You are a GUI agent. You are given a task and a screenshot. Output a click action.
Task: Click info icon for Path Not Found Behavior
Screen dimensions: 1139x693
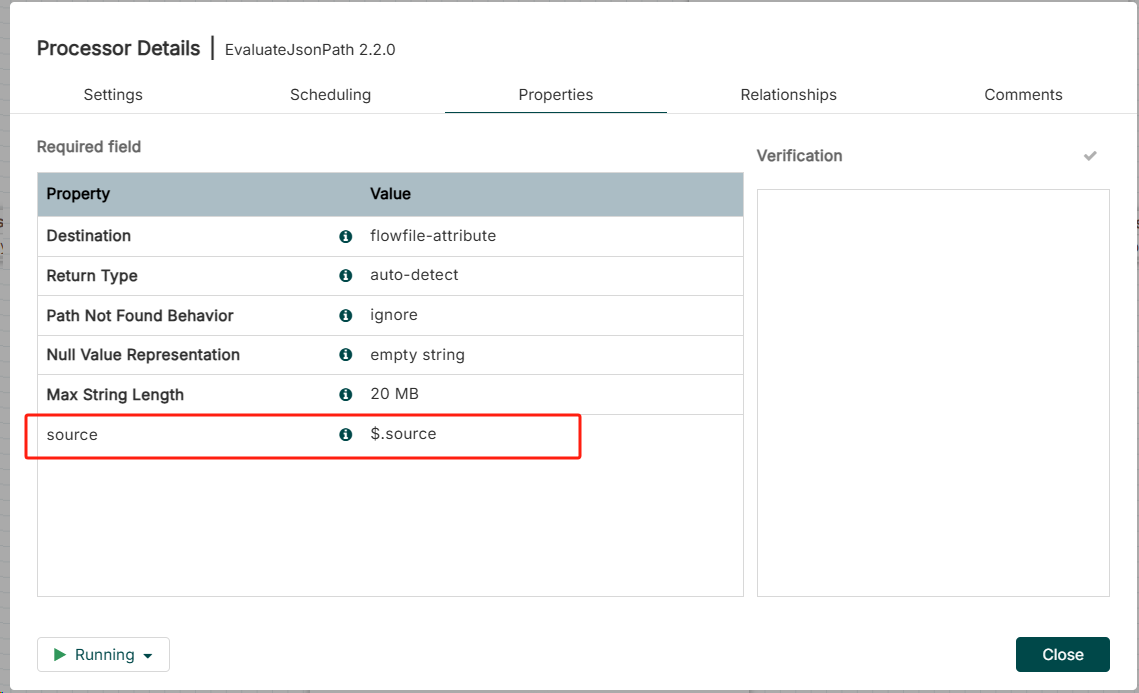pyautogui.click(x=346, y=315)
